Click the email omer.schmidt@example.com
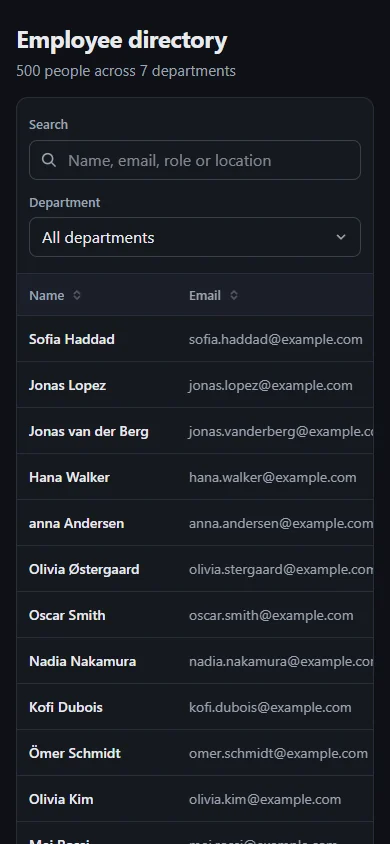The height and width of the screenshot is (844, 390). (x=278, y=753)
